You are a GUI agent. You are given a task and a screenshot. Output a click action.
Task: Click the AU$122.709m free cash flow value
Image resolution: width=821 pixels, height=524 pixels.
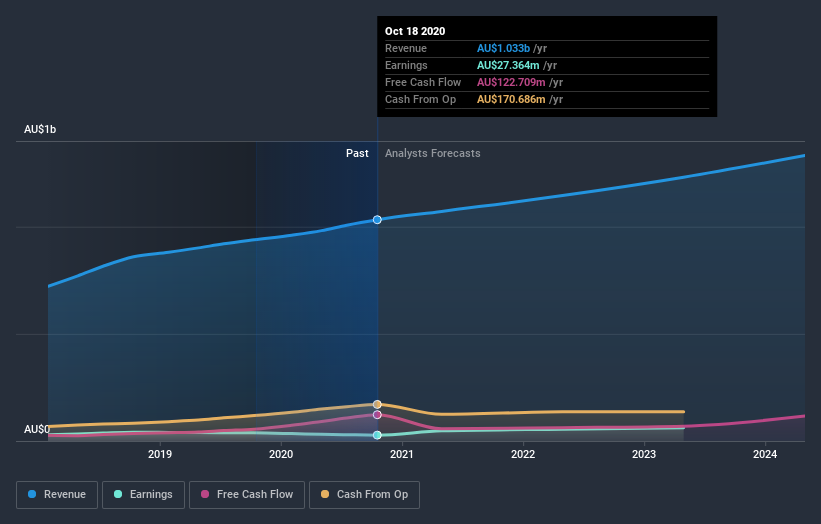(x=511, y=82)
